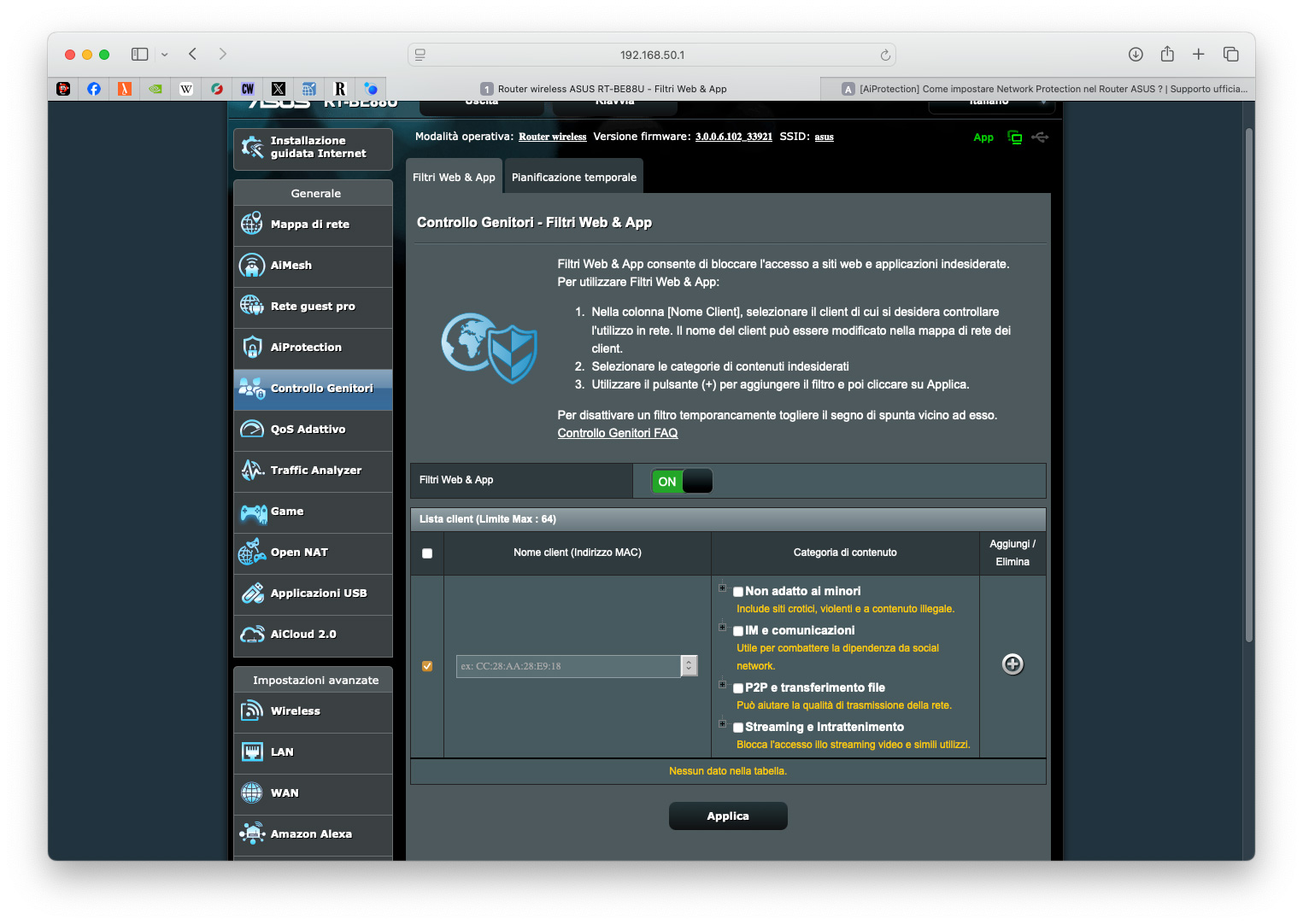1303x924 pixels.
Task: Switch to the Pianificazione temporale tab
Action: (574, 177)
